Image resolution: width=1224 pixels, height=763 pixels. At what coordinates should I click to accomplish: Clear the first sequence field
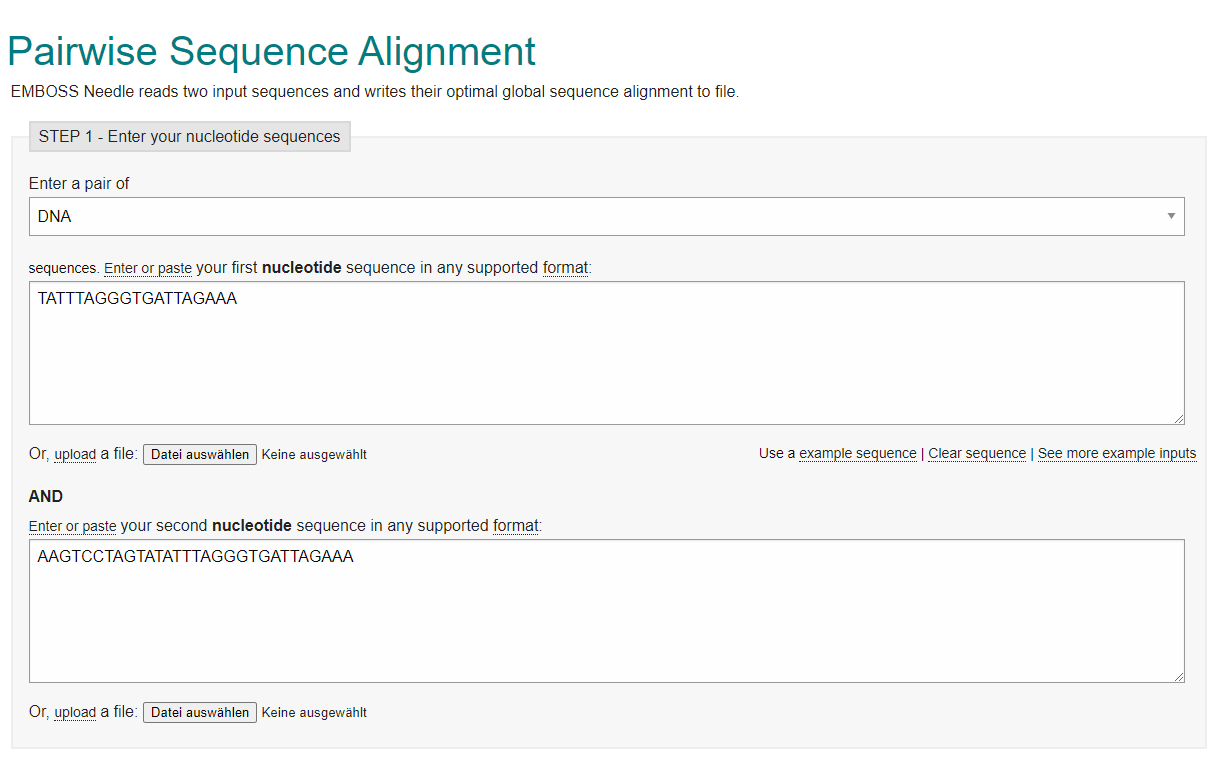click(x=977, y=453)
